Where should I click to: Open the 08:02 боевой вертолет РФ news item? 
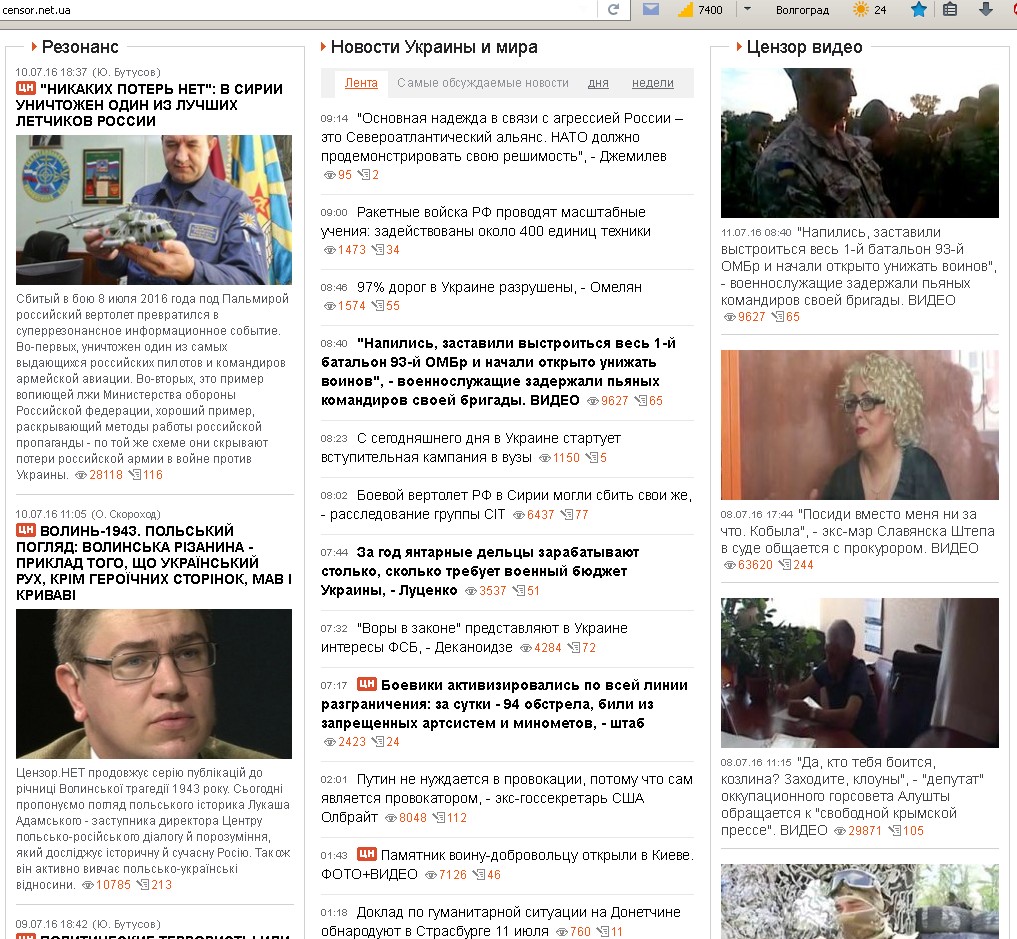(x=506, y=505)
